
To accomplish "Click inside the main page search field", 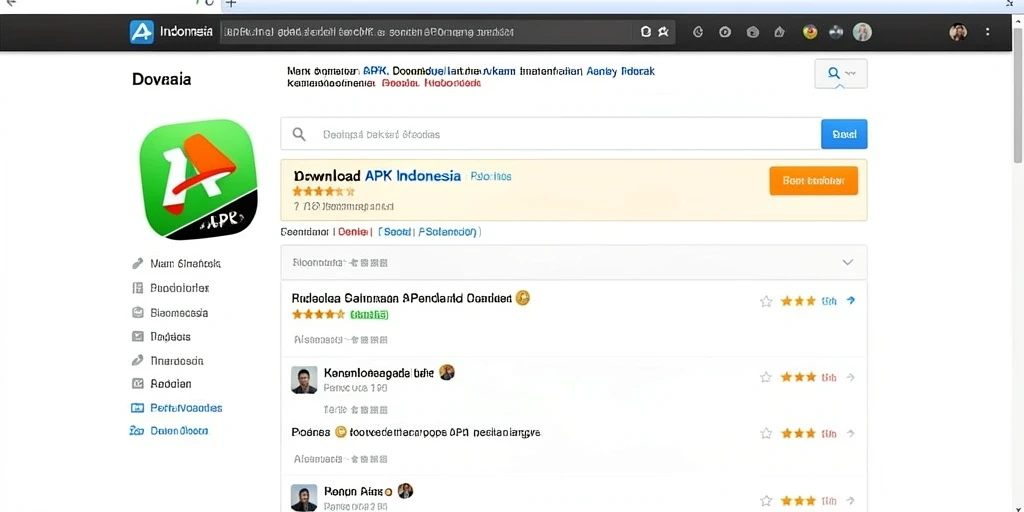I will [551, 134].
